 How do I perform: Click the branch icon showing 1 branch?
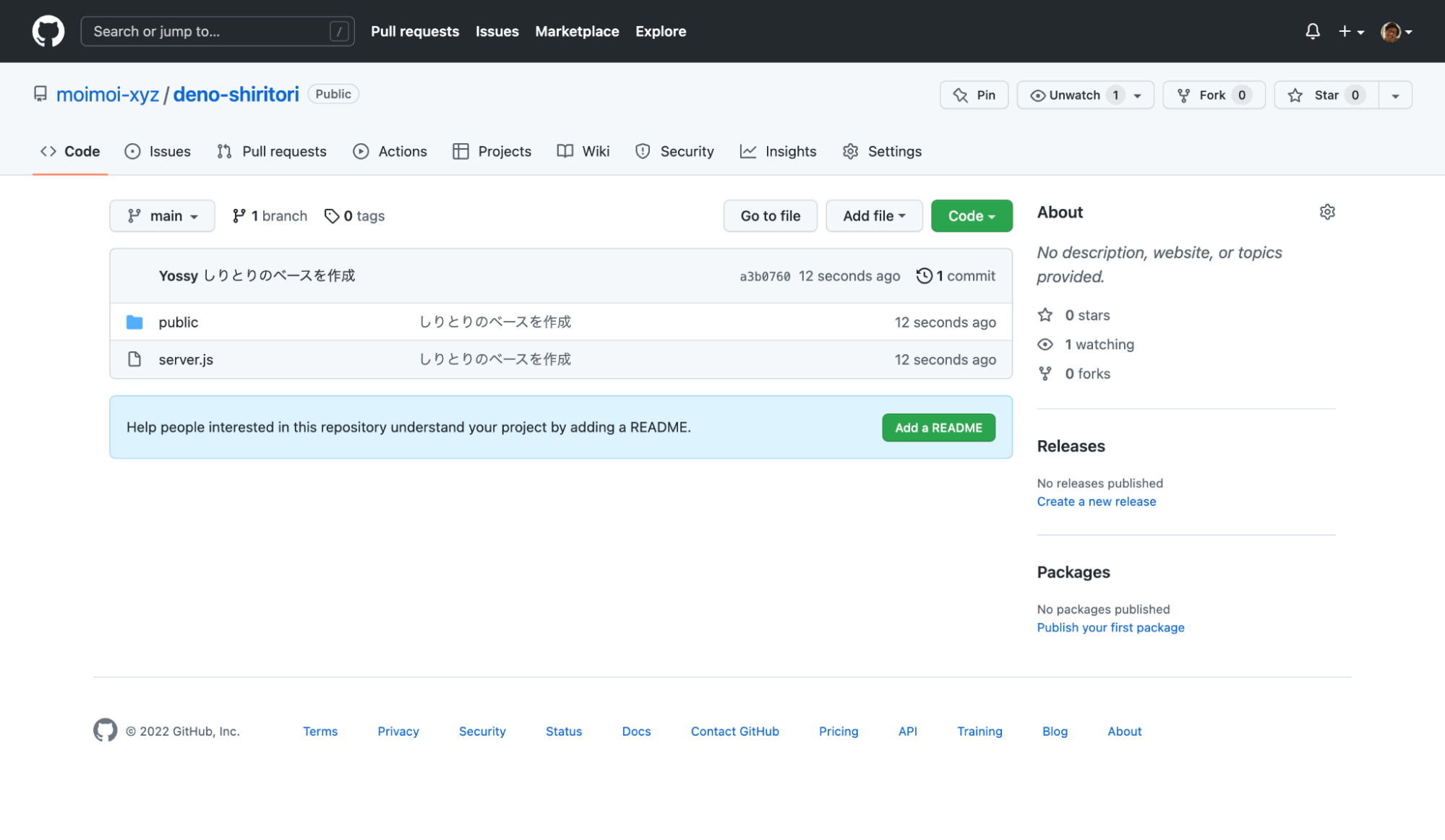point(239,216)
